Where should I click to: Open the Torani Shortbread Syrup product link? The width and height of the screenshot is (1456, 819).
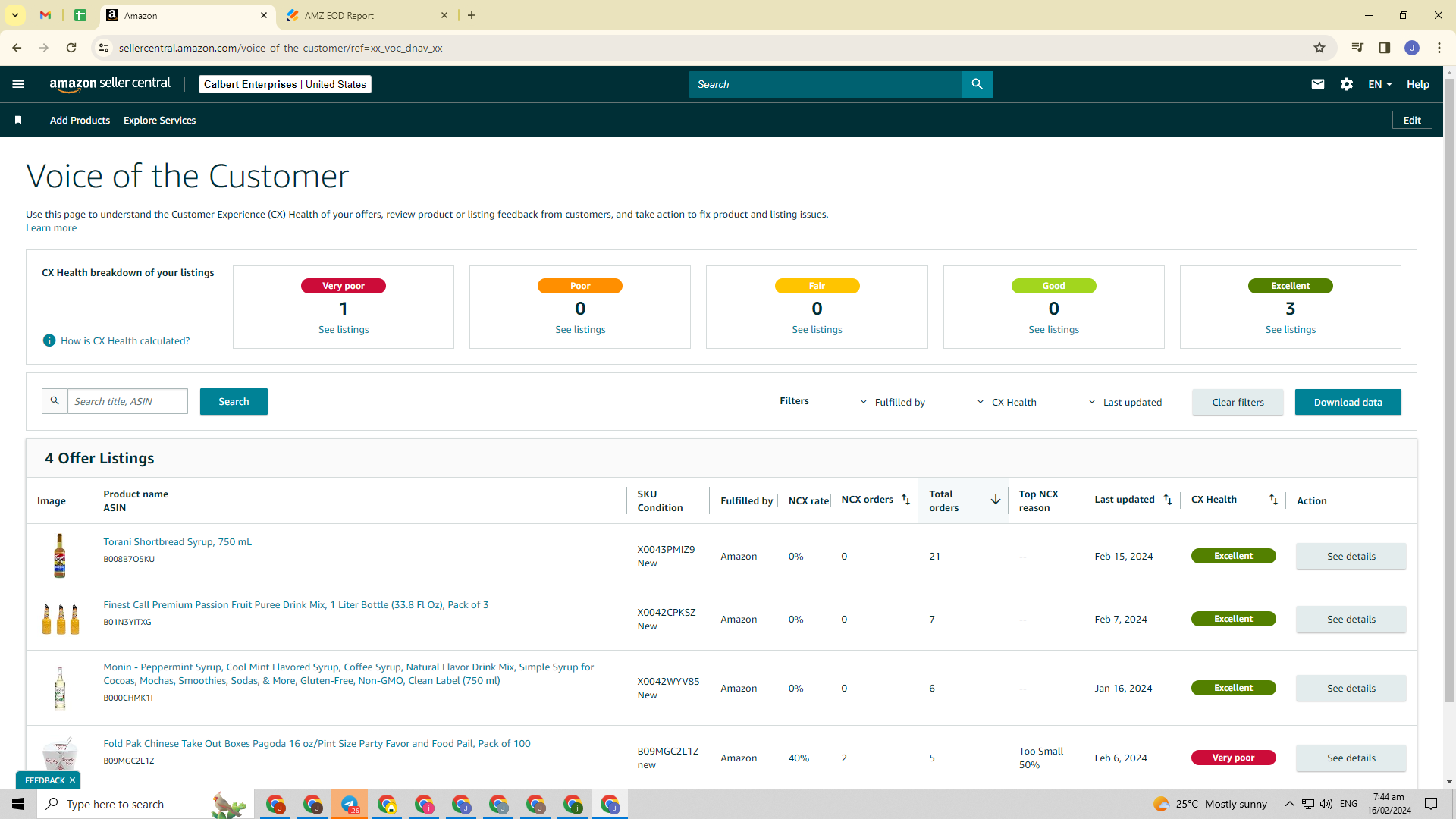pyautogui.click(x=177, y=541)
